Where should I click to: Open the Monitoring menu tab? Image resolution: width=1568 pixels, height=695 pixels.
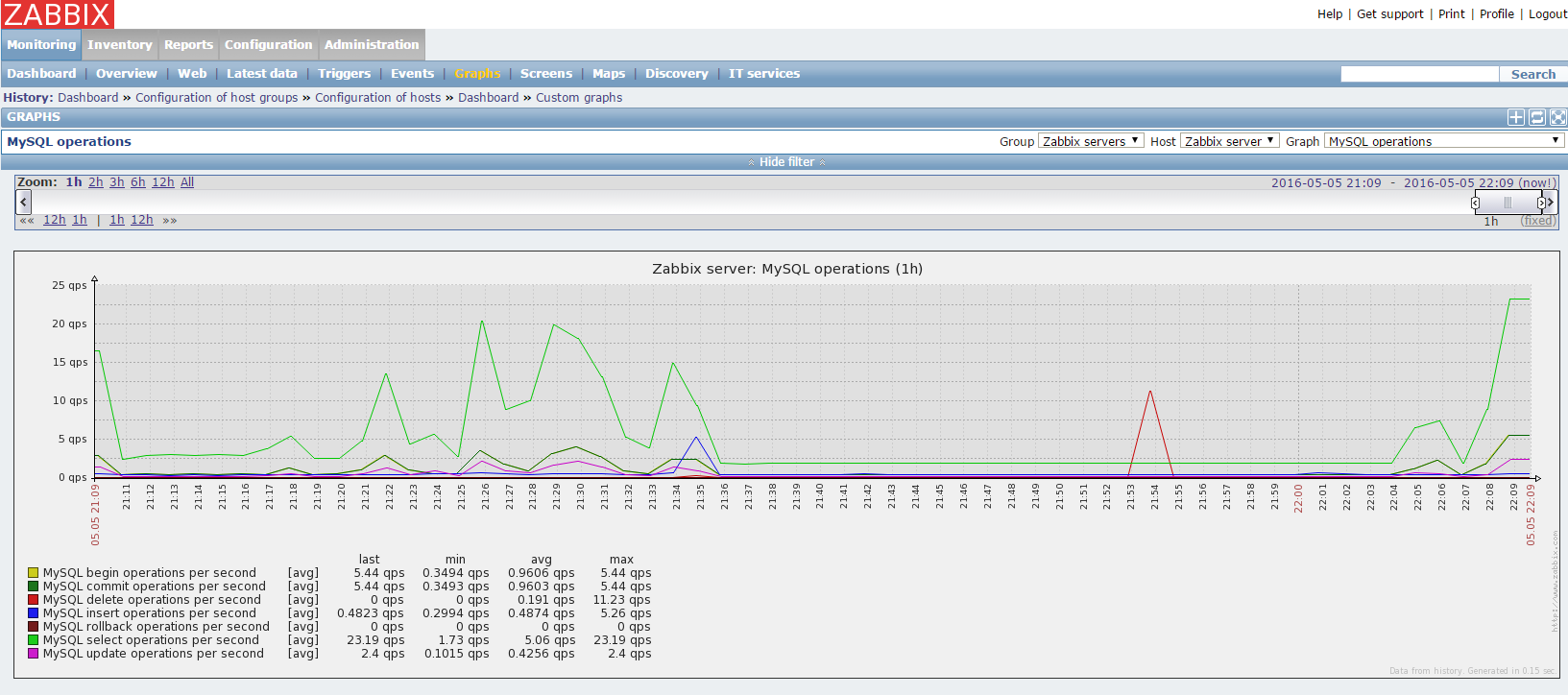tap(41, 44)
